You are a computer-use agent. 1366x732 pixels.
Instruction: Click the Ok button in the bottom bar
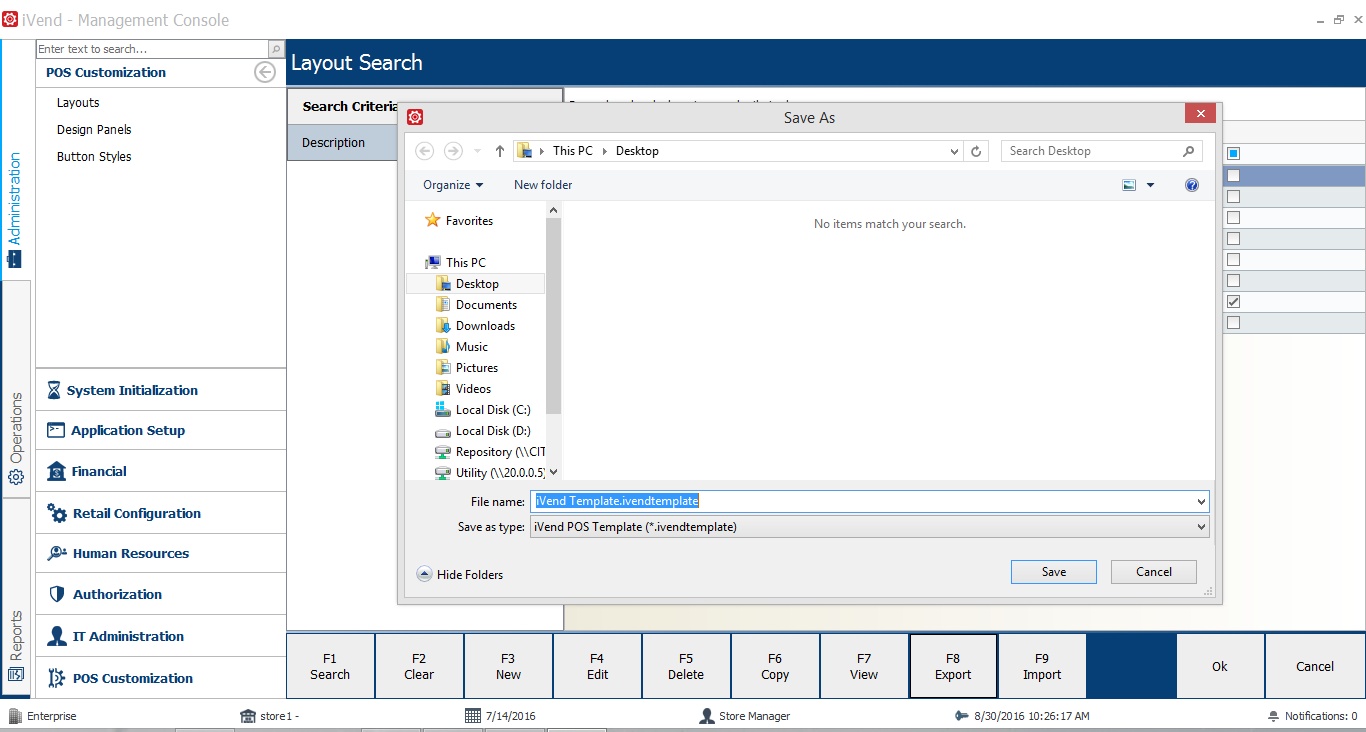click(1220, 666)
